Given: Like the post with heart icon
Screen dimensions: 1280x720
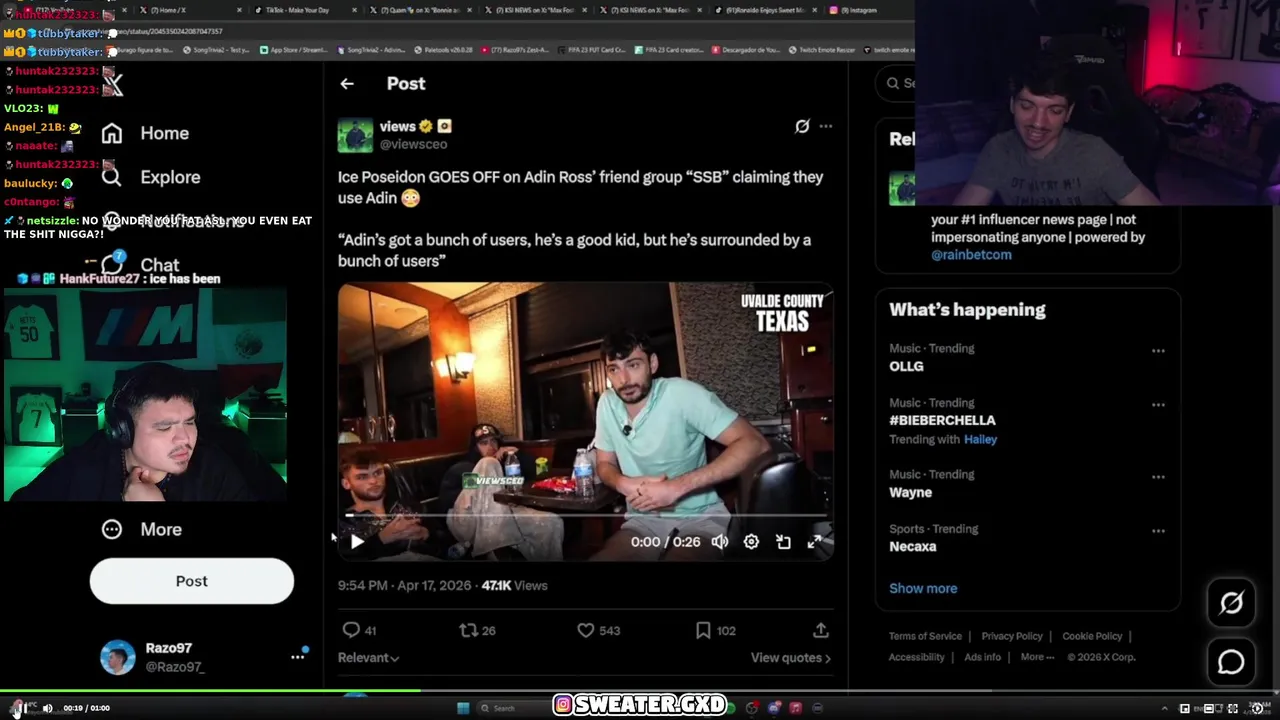Looking at the screenshot, I should point(586,630).
